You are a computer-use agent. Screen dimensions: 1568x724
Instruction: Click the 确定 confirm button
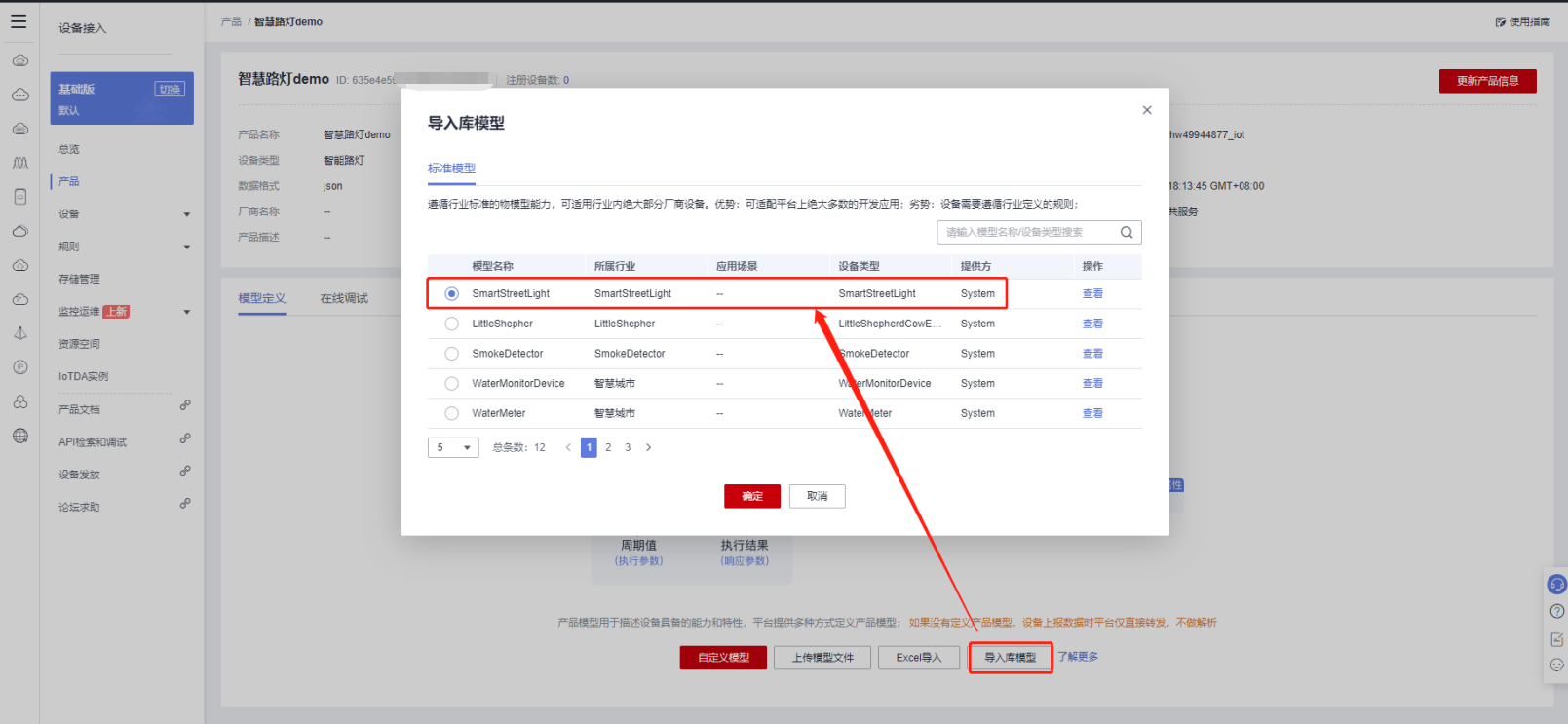point(752,496)
